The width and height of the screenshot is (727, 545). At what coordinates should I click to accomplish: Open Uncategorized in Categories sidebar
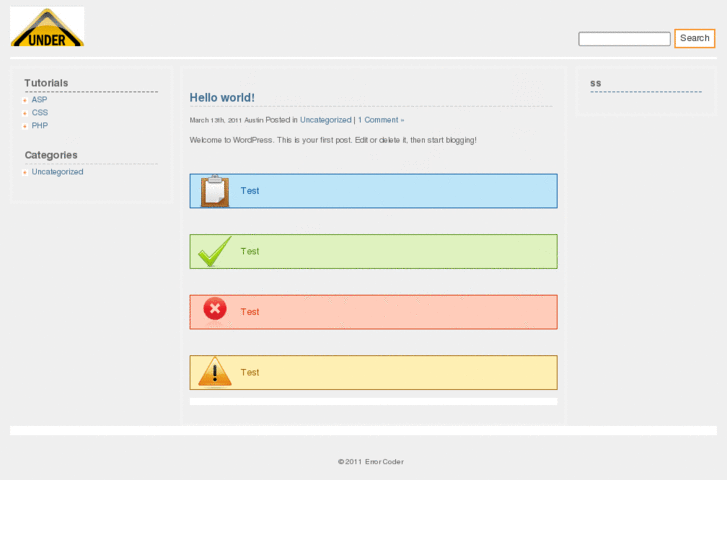tap(57, 172)
